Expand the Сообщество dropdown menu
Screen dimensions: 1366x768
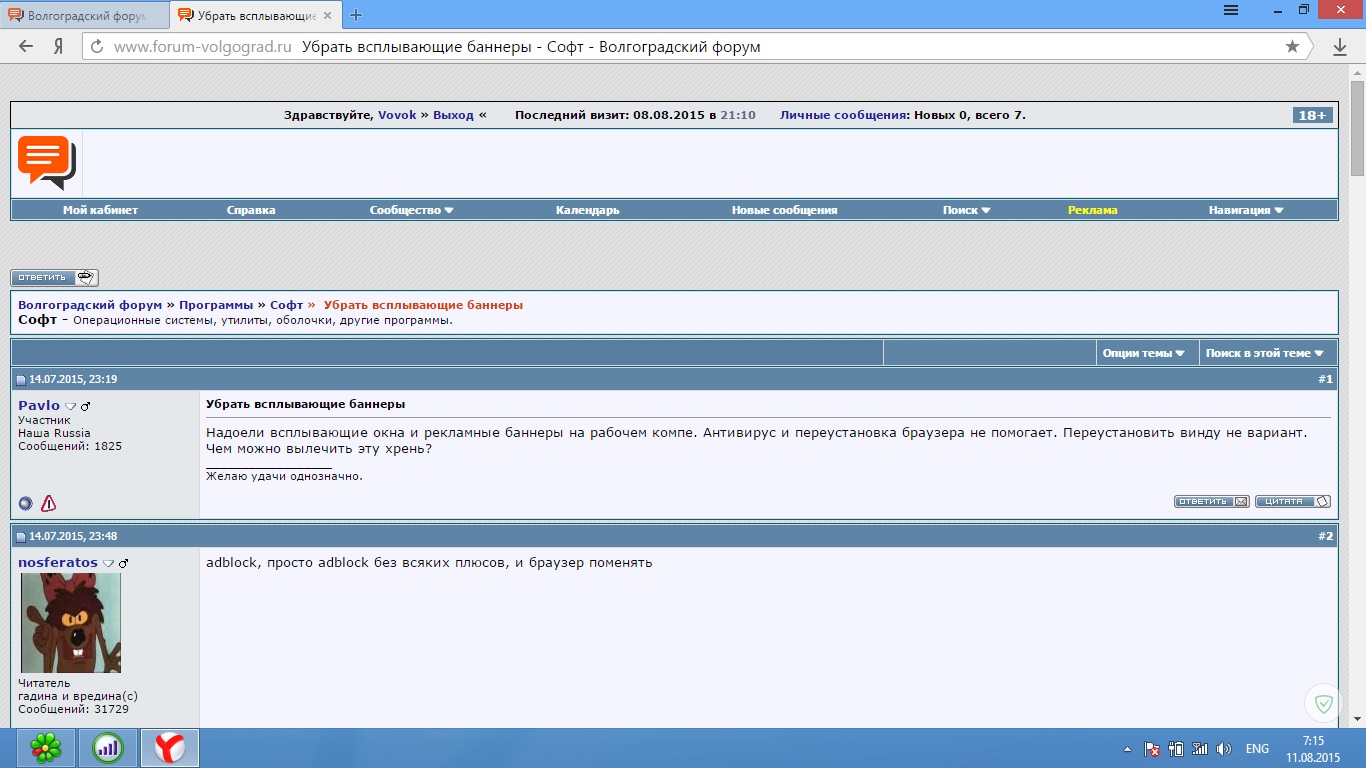pyautogui.click(x=411, y=210)
